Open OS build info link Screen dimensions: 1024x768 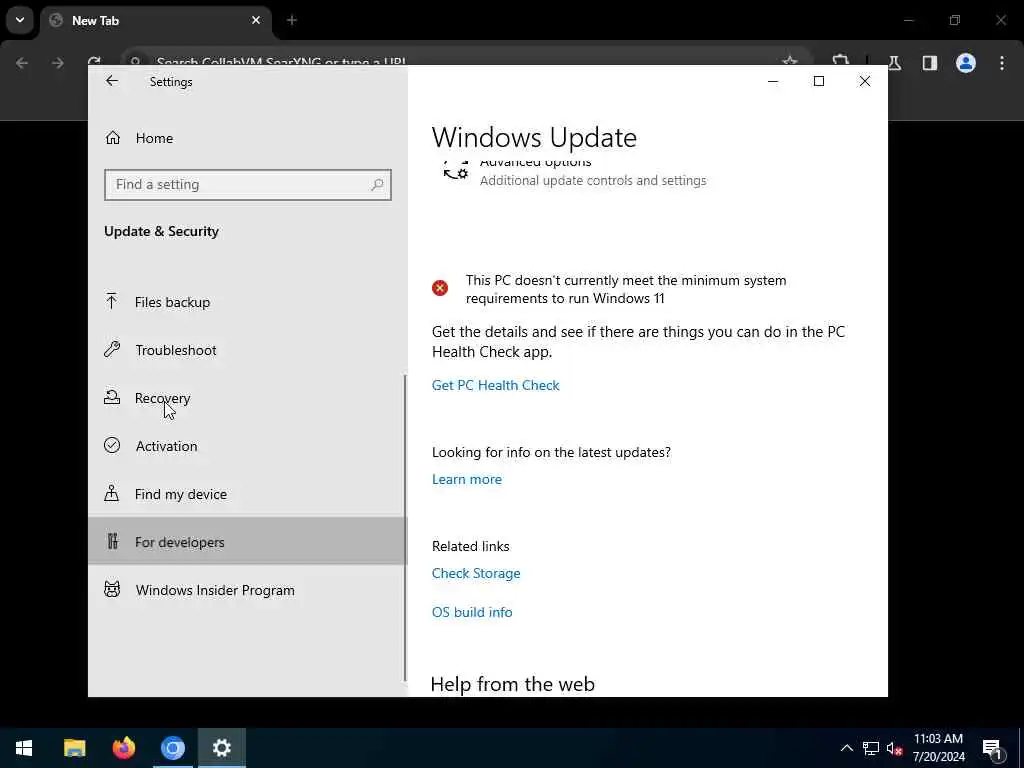click(472, 613)
